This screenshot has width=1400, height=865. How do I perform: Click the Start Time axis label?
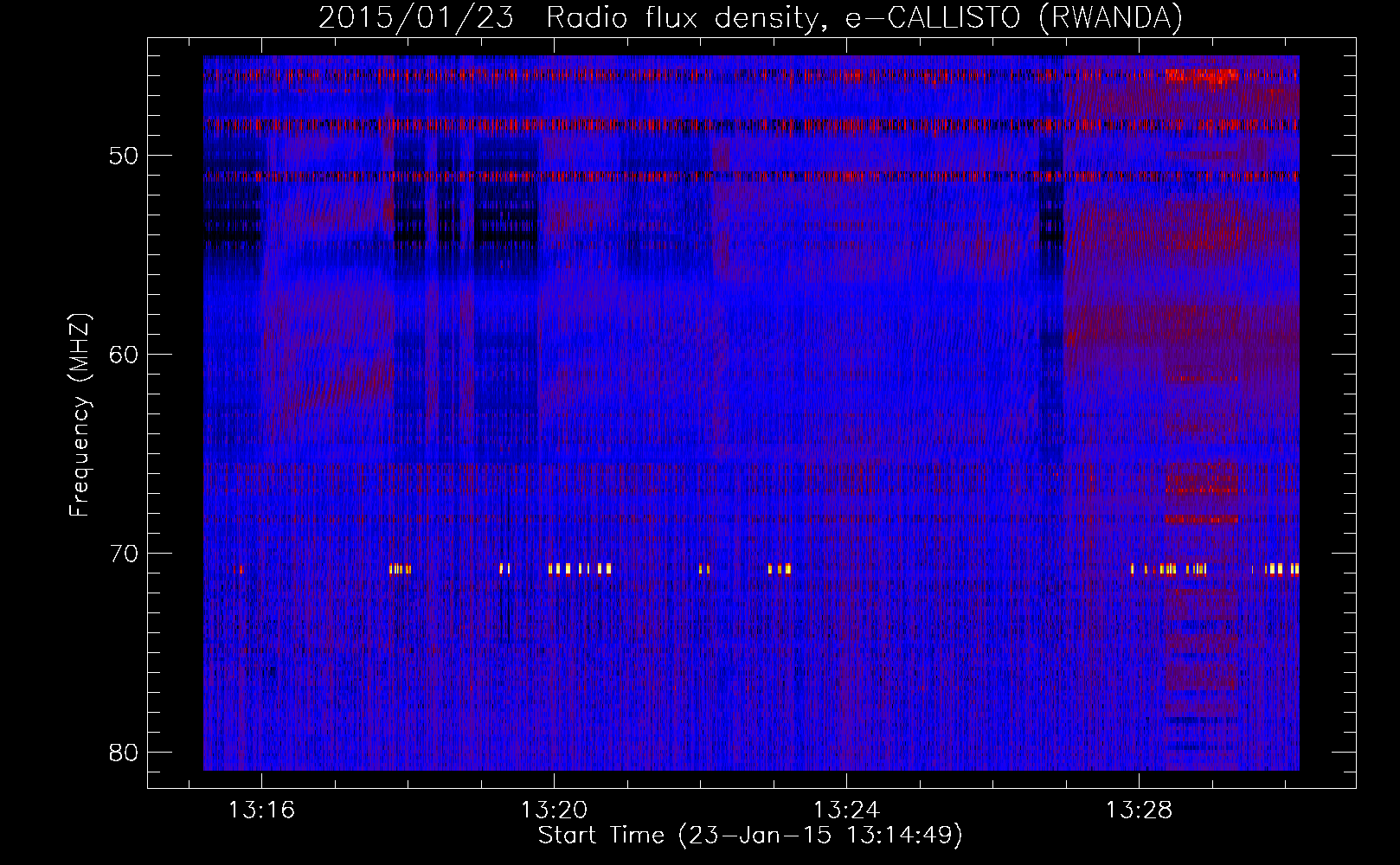pyautogui.click(x=750, y=836)
